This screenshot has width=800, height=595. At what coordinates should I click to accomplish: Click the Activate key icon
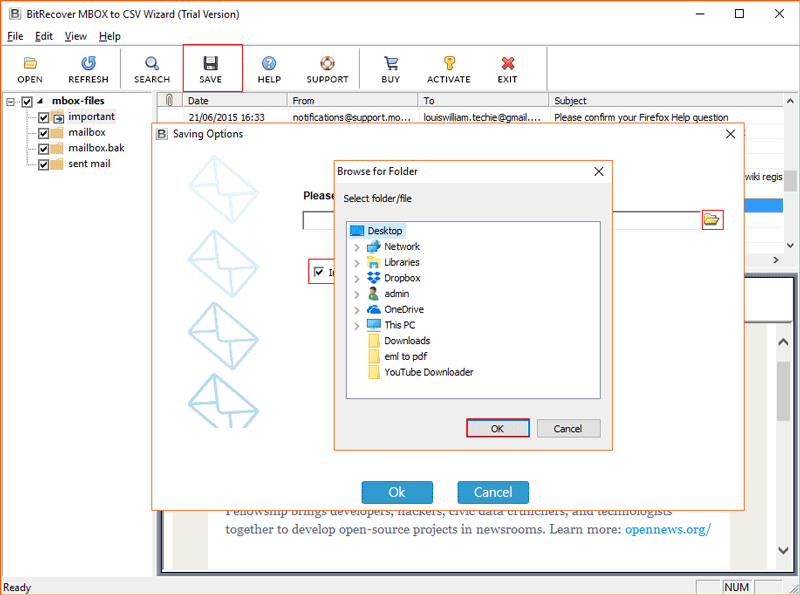click(449, 63)
